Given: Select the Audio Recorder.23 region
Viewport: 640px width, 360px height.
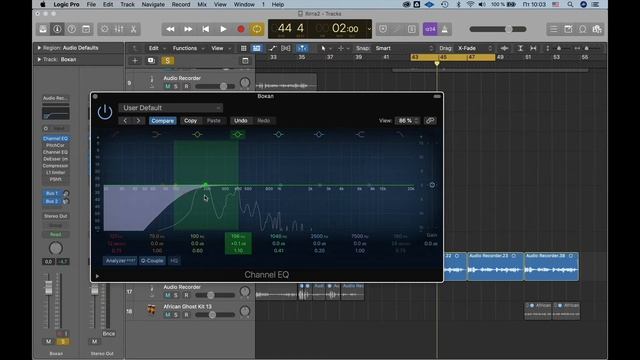Looking at the screenshot, I should click(495, 266).
